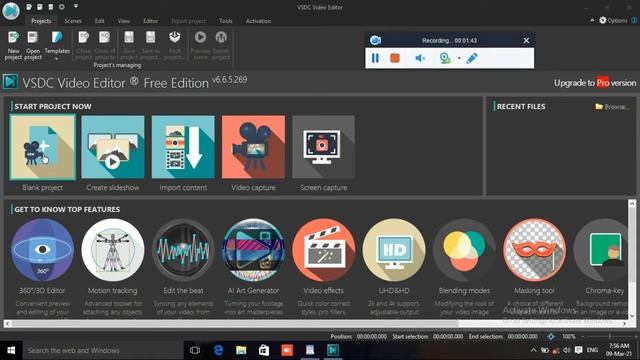Switch to the Editor tab
The height and width of the screenshot is (360, 640).
pos(150,21)
